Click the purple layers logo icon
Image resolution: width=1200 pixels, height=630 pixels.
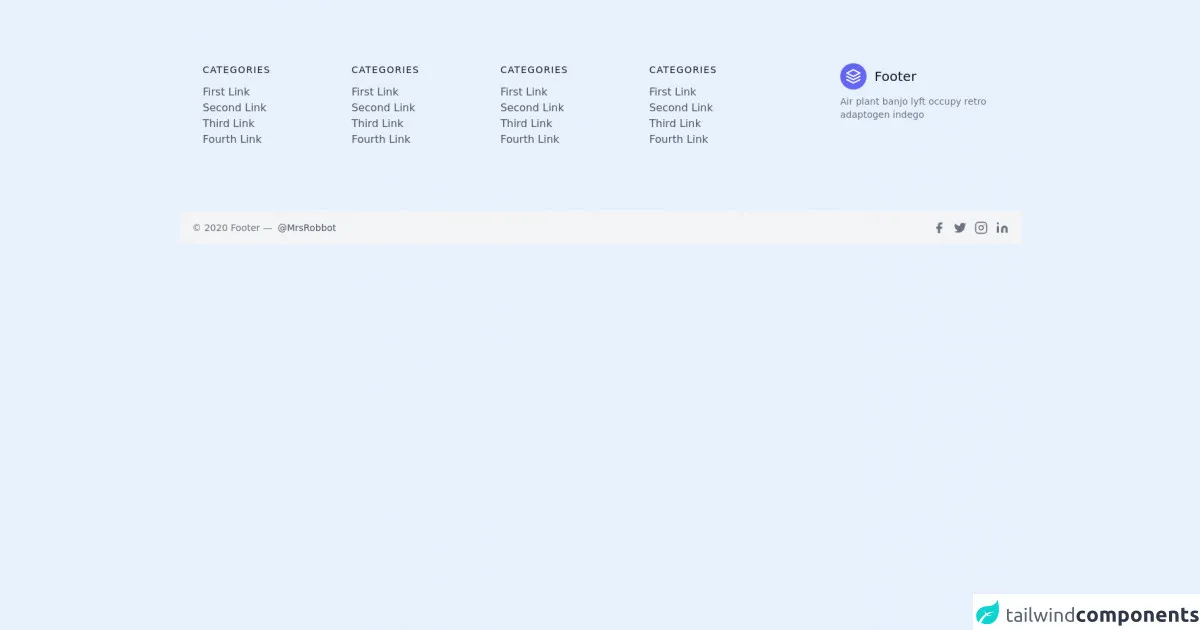pyautogui.click(x=853, y=76)
